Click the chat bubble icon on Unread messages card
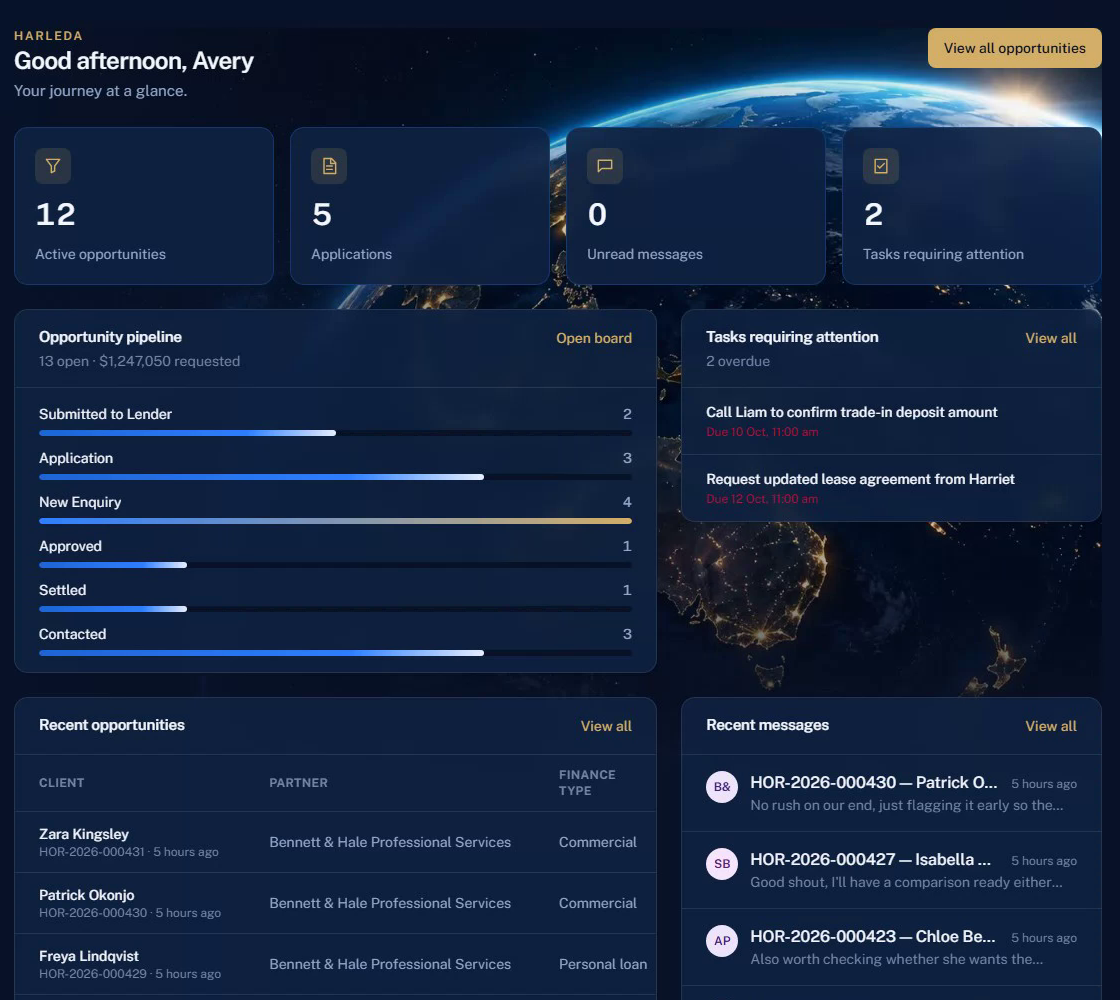The image size is (1120, 1000). [x=605, y=166]
